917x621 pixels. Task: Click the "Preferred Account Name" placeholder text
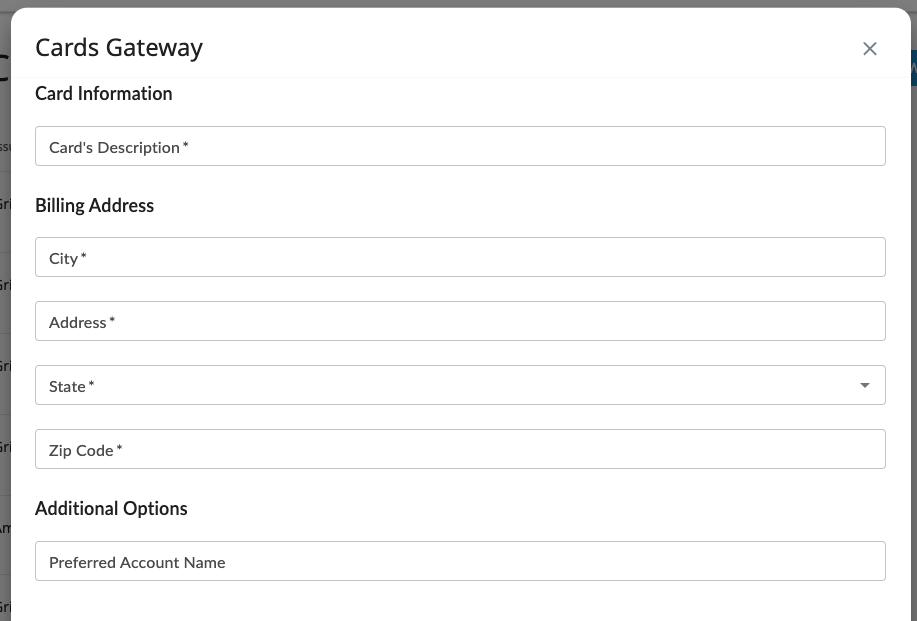[137, 562]
